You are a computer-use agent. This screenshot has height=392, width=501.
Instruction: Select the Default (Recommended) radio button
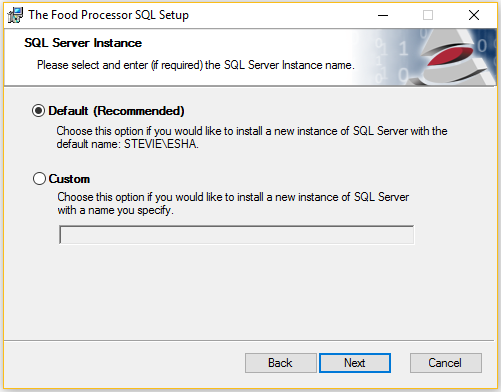[x=39, y=111]
